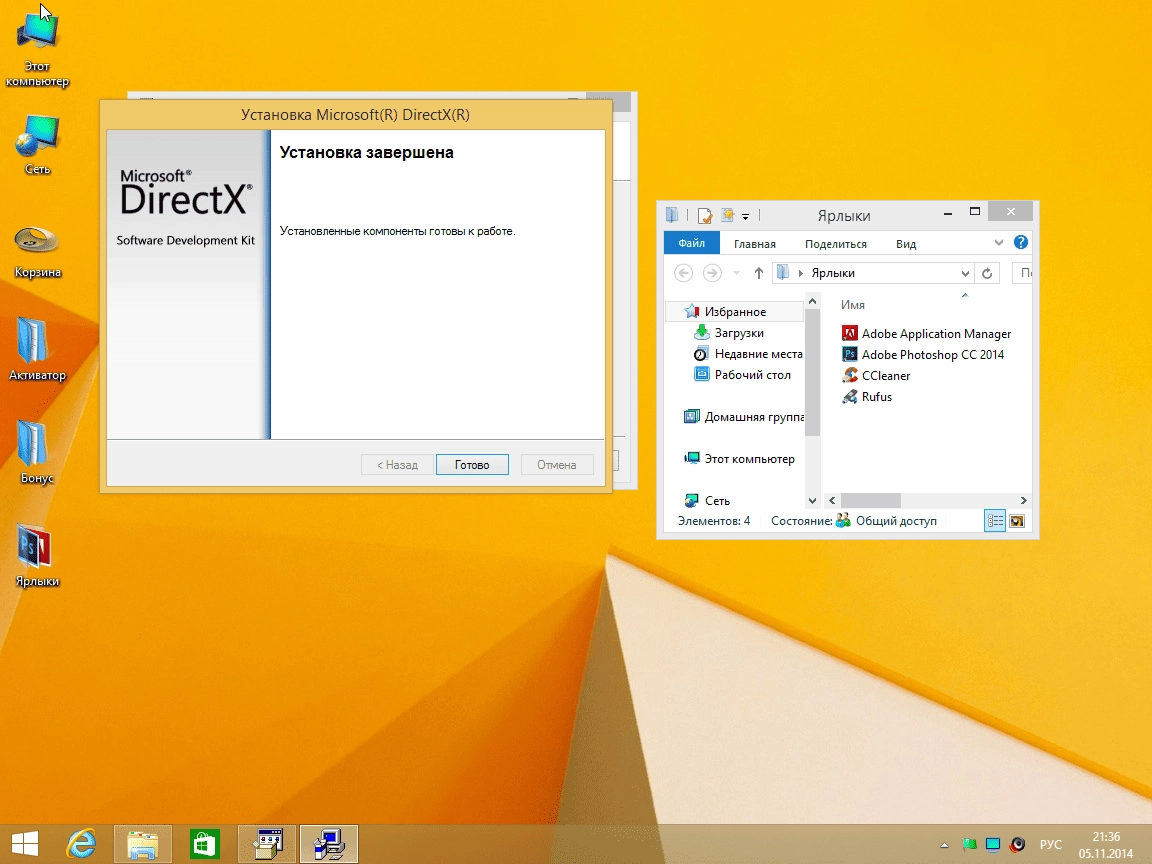Expand the breadcrumb arrow before 'Ярлыки'
The image size is (1152, 864).
coord(800,273)
